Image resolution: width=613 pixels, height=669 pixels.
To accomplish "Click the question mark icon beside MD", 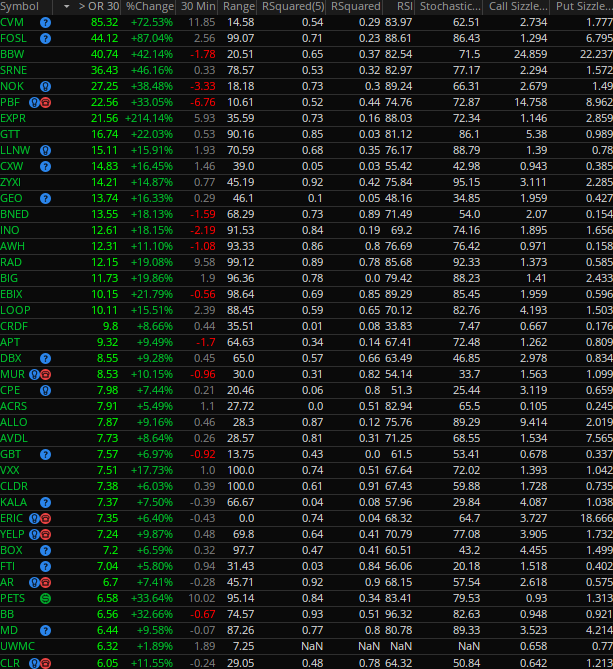I will click(45, 631).
